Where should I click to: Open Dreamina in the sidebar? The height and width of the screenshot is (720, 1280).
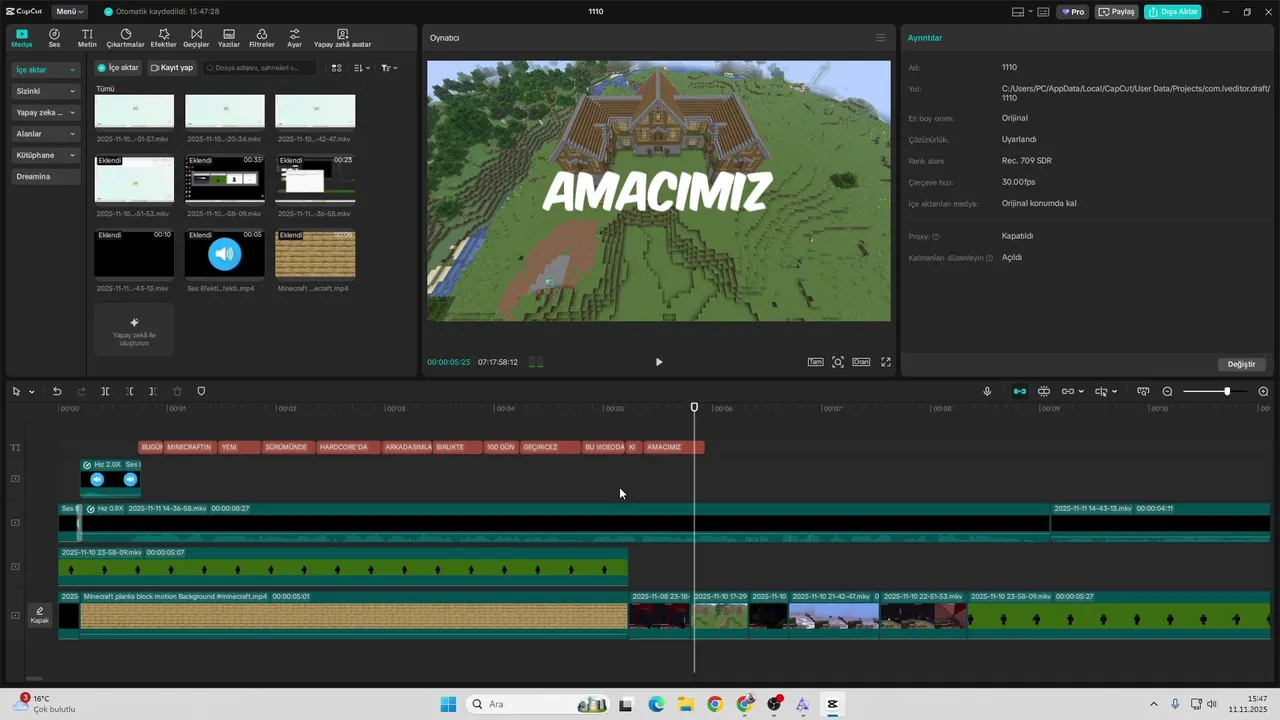tap(45, 176)
